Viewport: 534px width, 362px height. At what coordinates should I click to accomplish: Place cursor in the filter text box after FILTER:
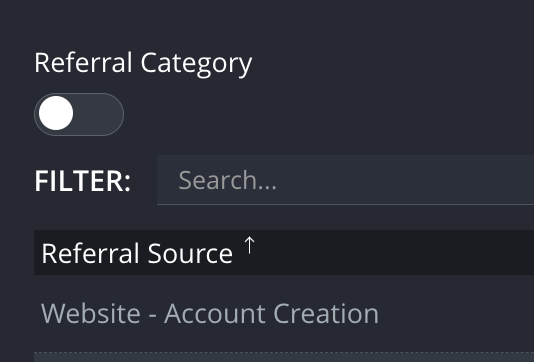(345, 180)
